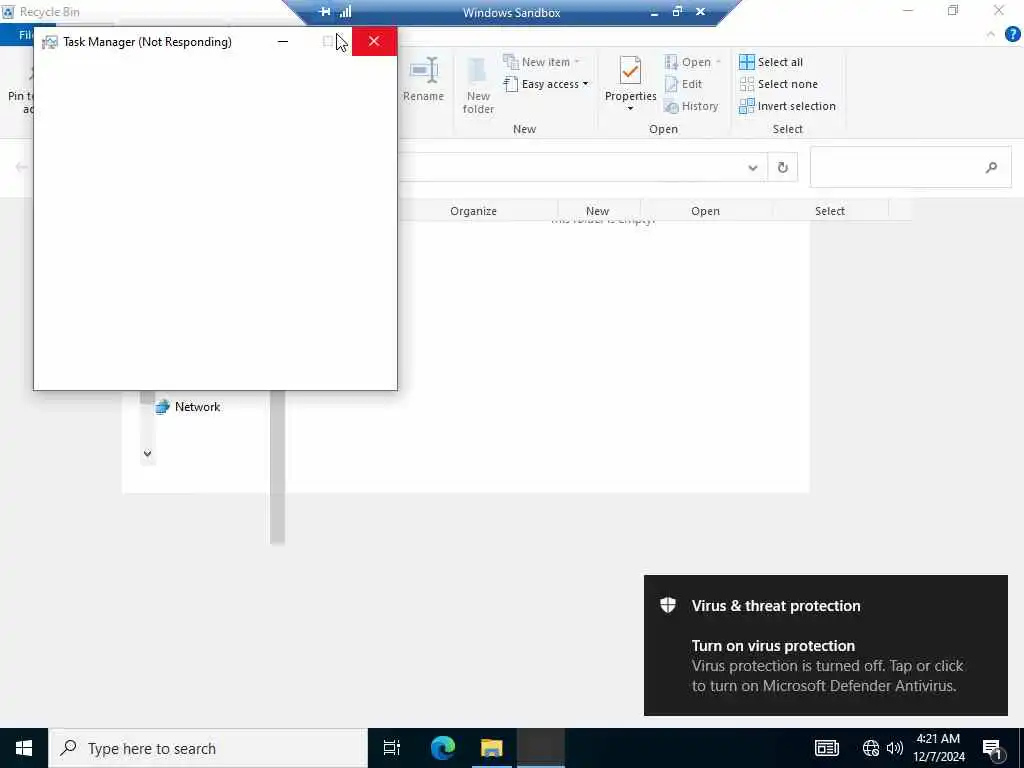Image resolution: width=1024 pixels, height=768 pixels.
Task: Open the network globe tray icon
Action: (x=871, y=748)
